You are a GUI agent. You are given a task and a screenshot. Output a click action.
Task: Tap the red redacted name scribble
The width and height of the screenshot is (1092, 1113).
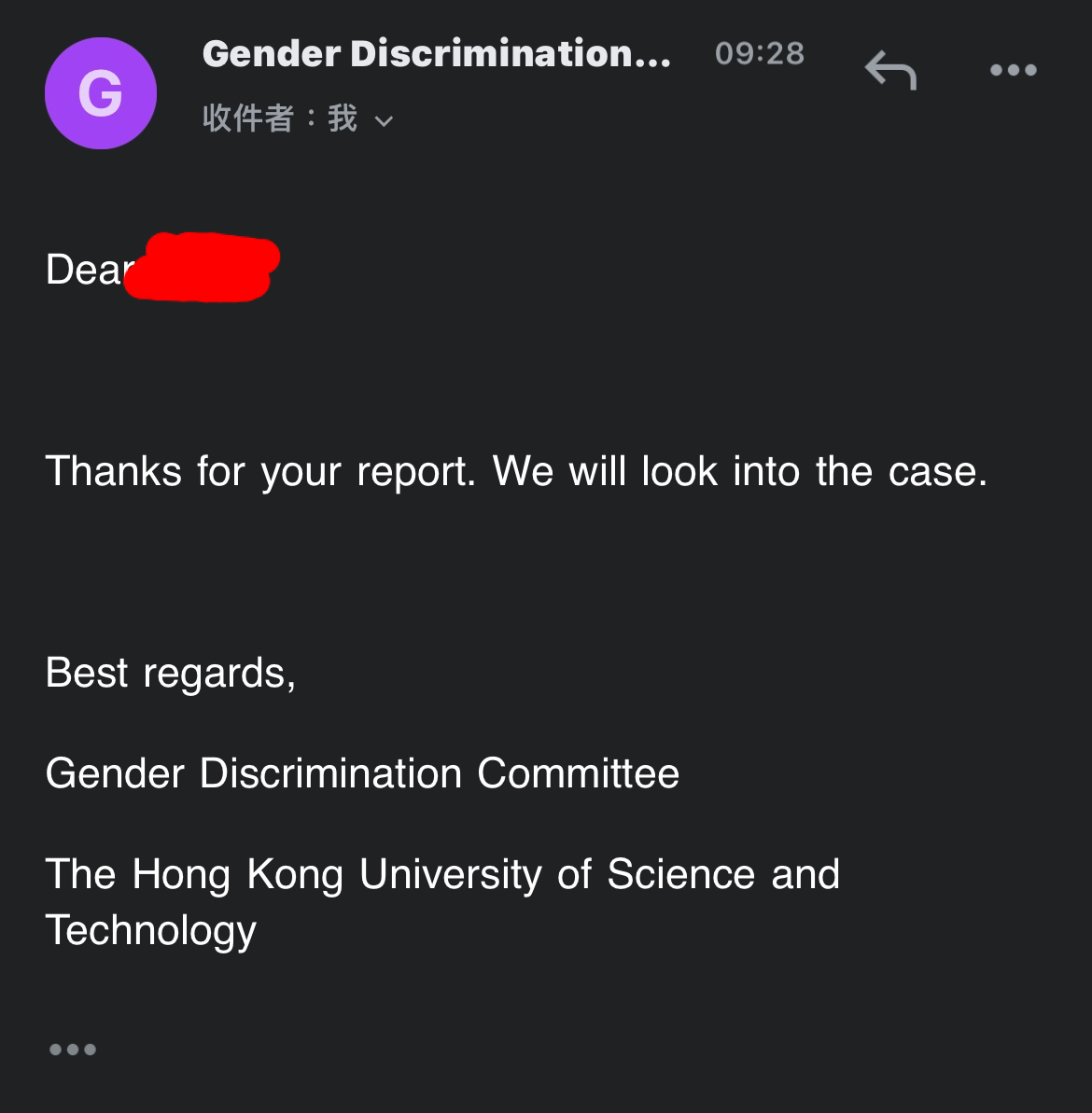202,267
